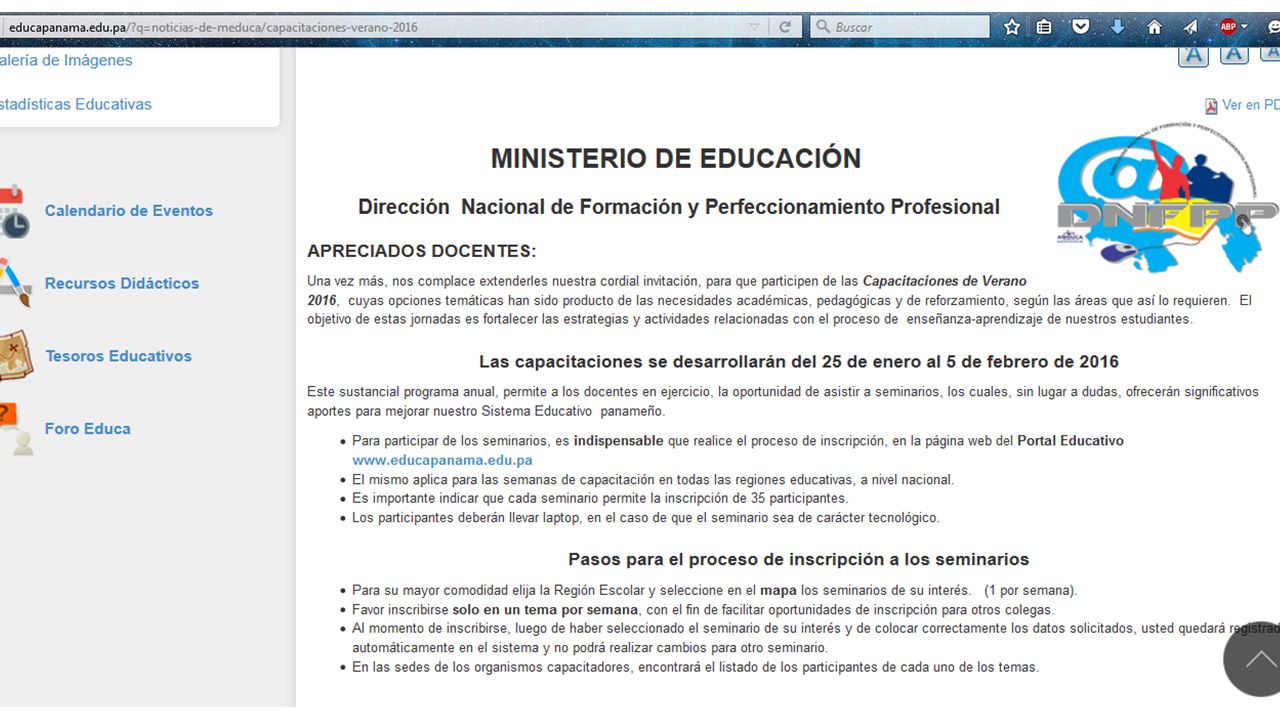Focus the Buscar search field

900,27
